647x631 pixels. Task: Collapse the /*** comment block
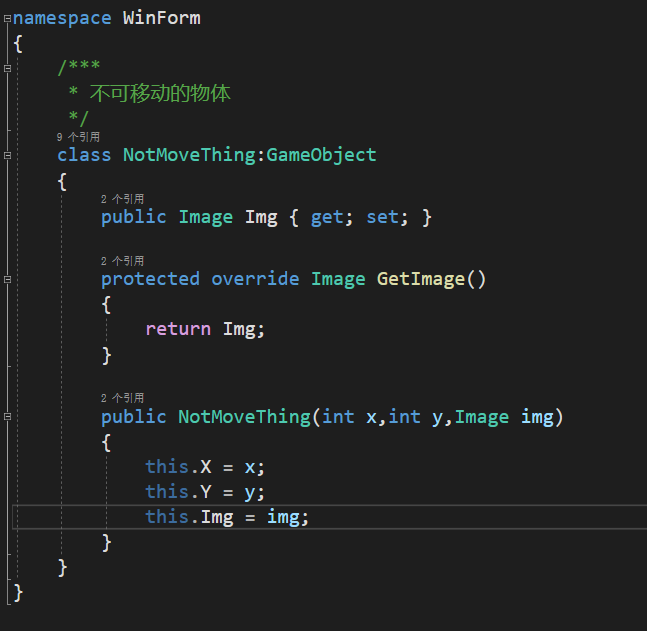[x=7, y=69]
